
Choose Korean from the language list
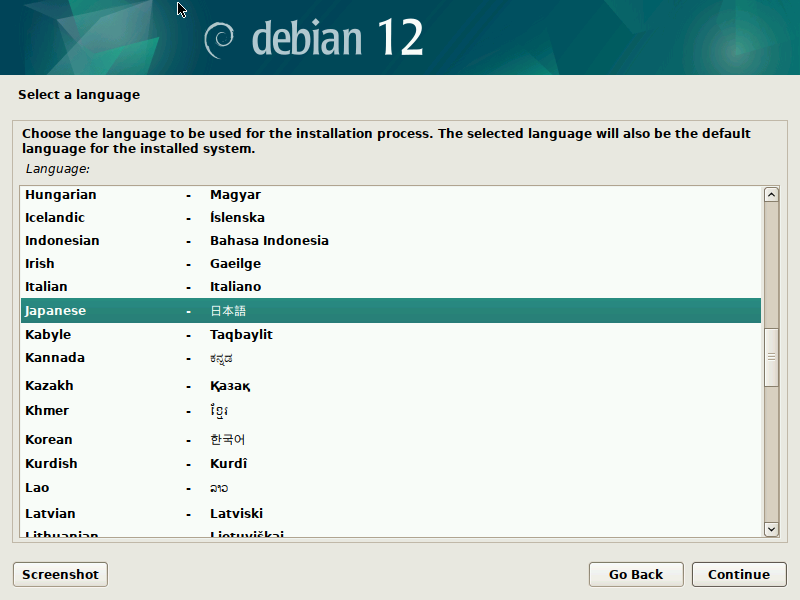[x=391, y=440]
